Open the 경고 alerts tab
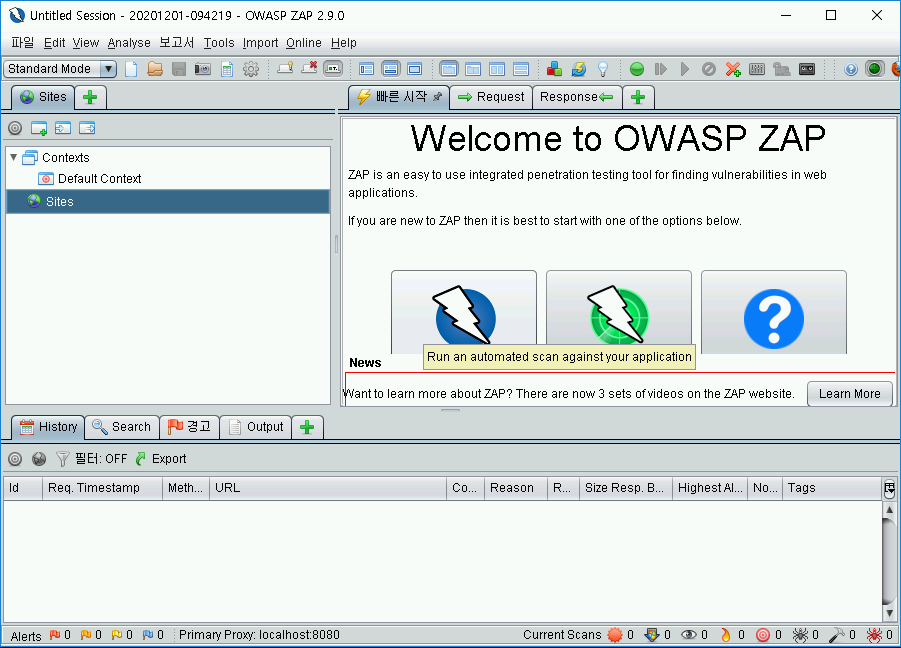The width and height of the screenshot is (901, 648). click(190, 427)
